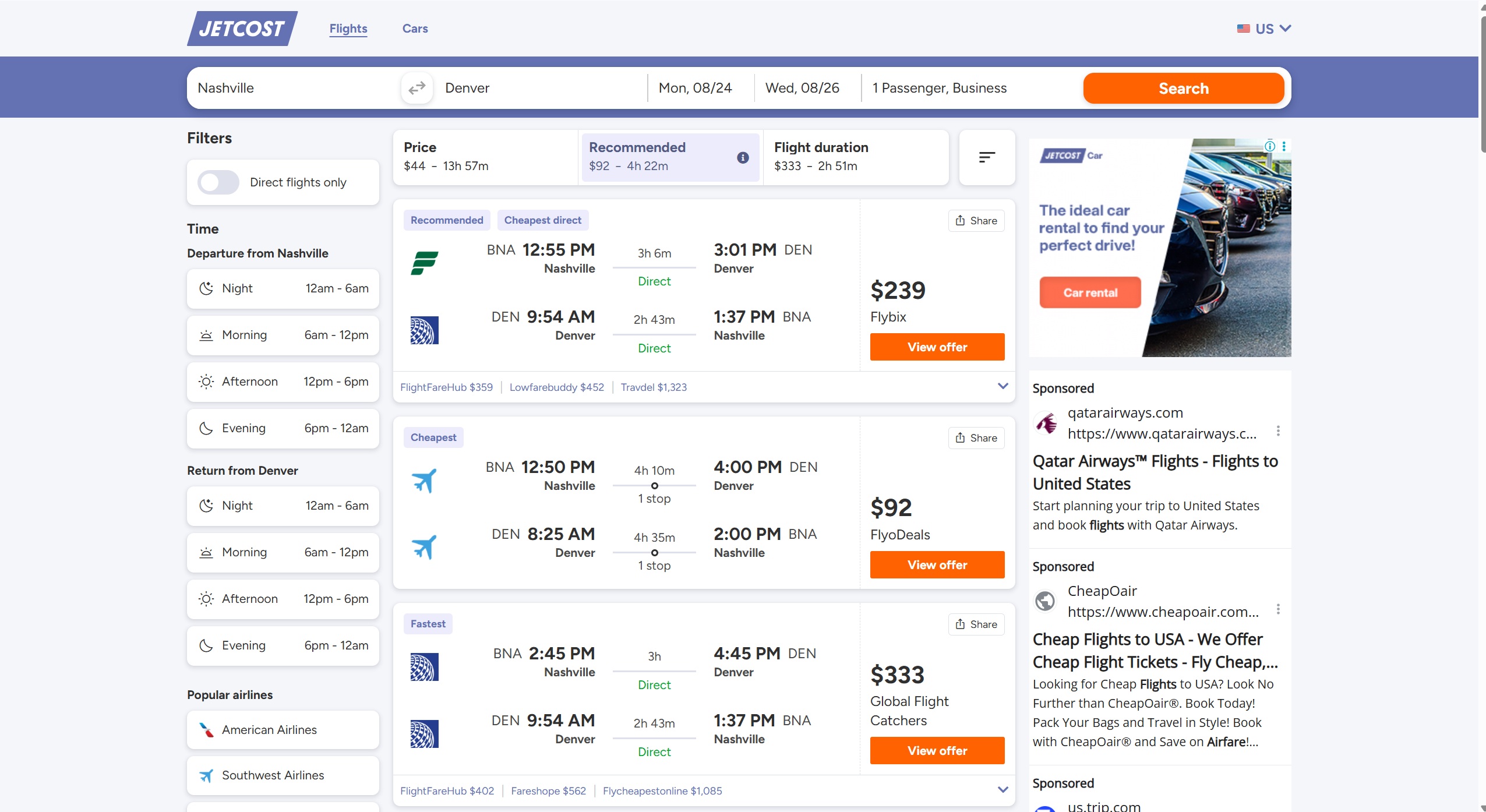Select Evening return from Denver filter
This screenshot has height=812, width=1486.
pos(283,646)
